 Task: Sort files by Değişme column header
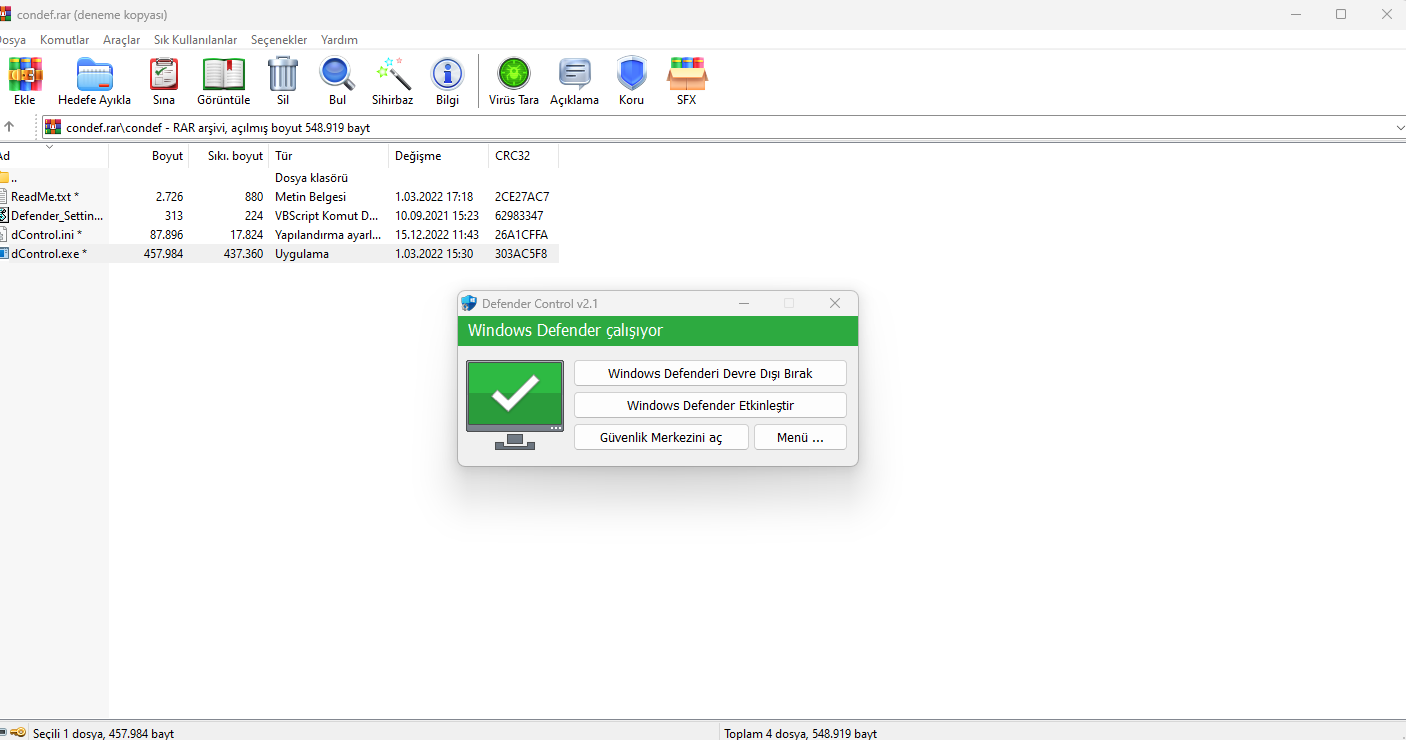[439, 156]
